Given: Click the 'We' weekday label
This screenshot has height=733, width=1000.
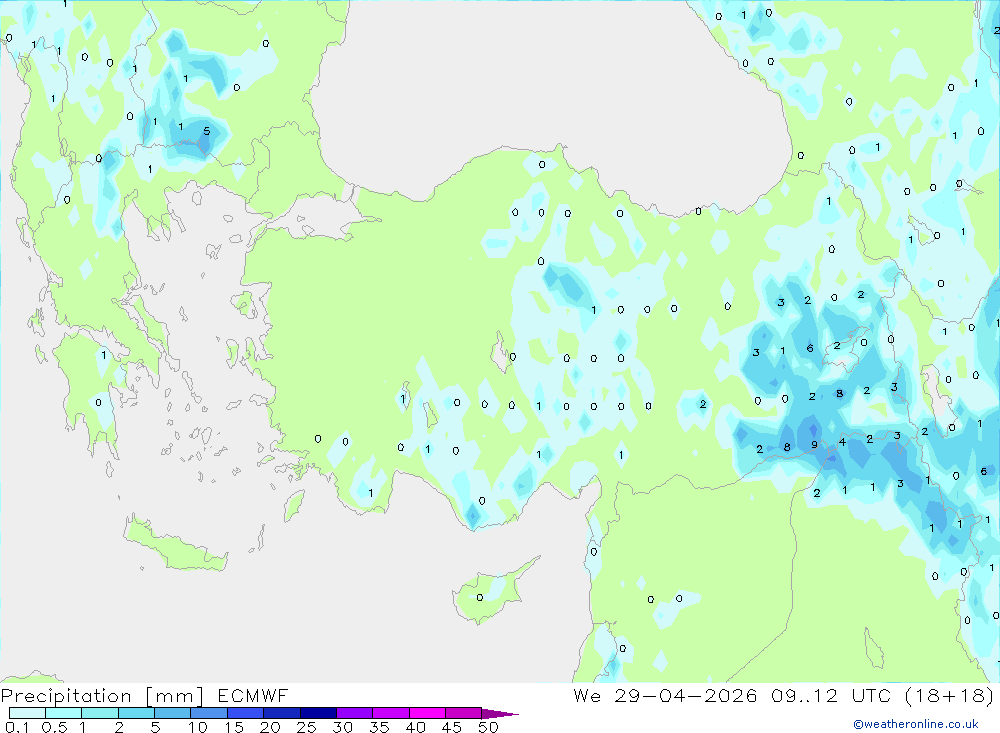Looking at the screenshot, I should pos(587,695).
